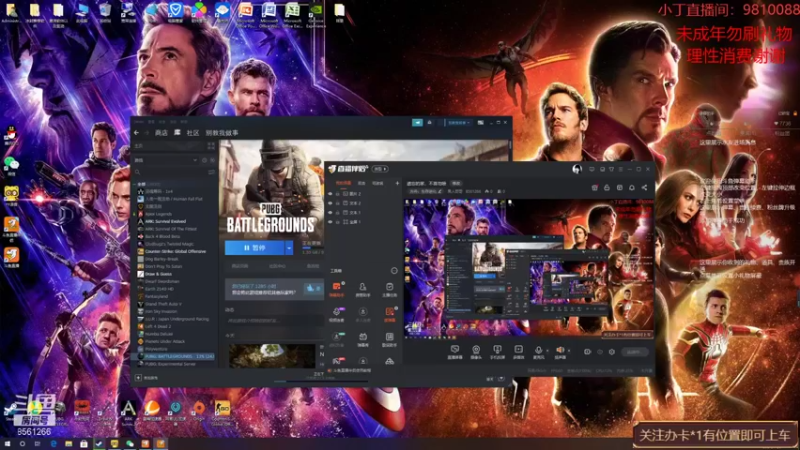The height and width of the screenshot is (450, 800).
Task: Click the clock sort icon in Steam library
Action: [204, 160]
